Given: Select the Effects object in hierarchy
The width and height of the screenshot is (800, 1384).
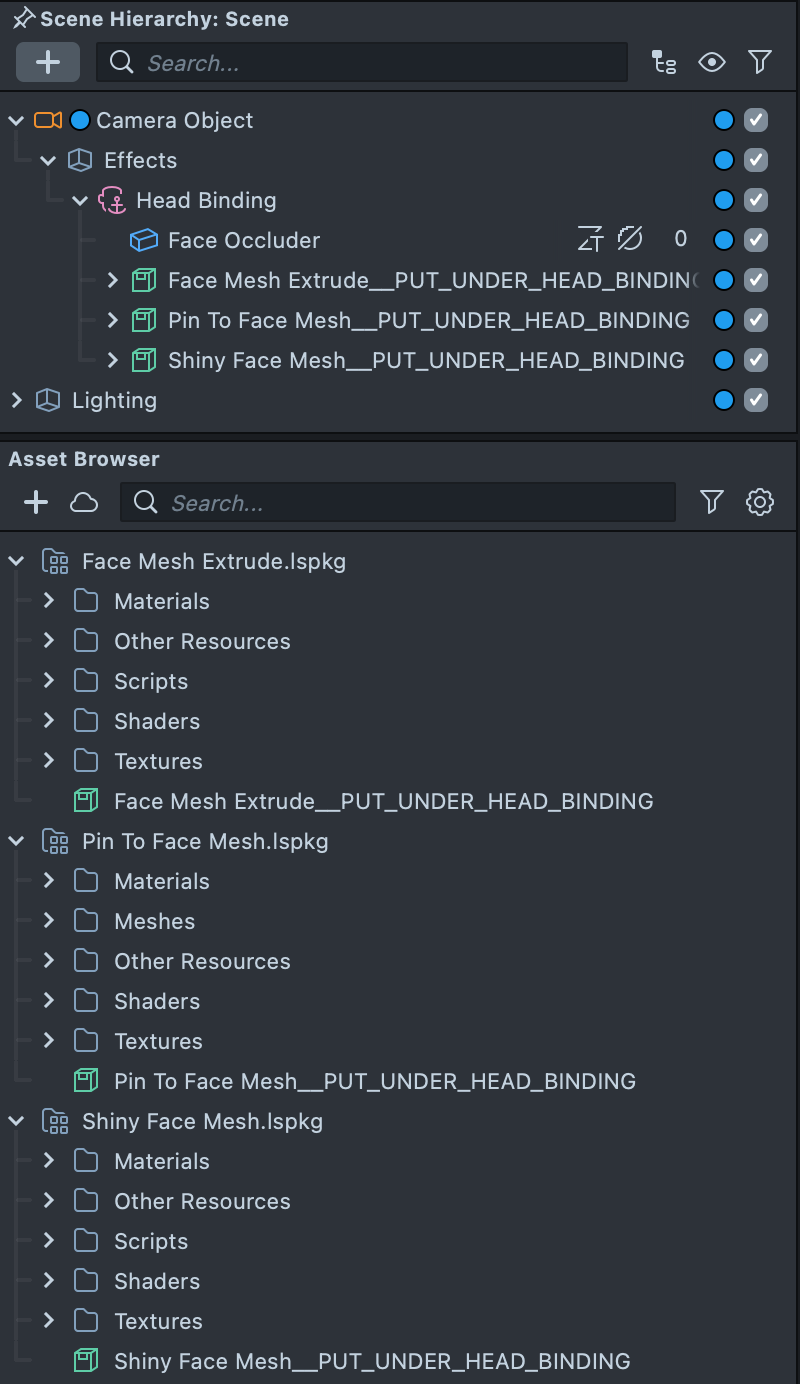Looking at the screenshot, I should pos(140,160).
